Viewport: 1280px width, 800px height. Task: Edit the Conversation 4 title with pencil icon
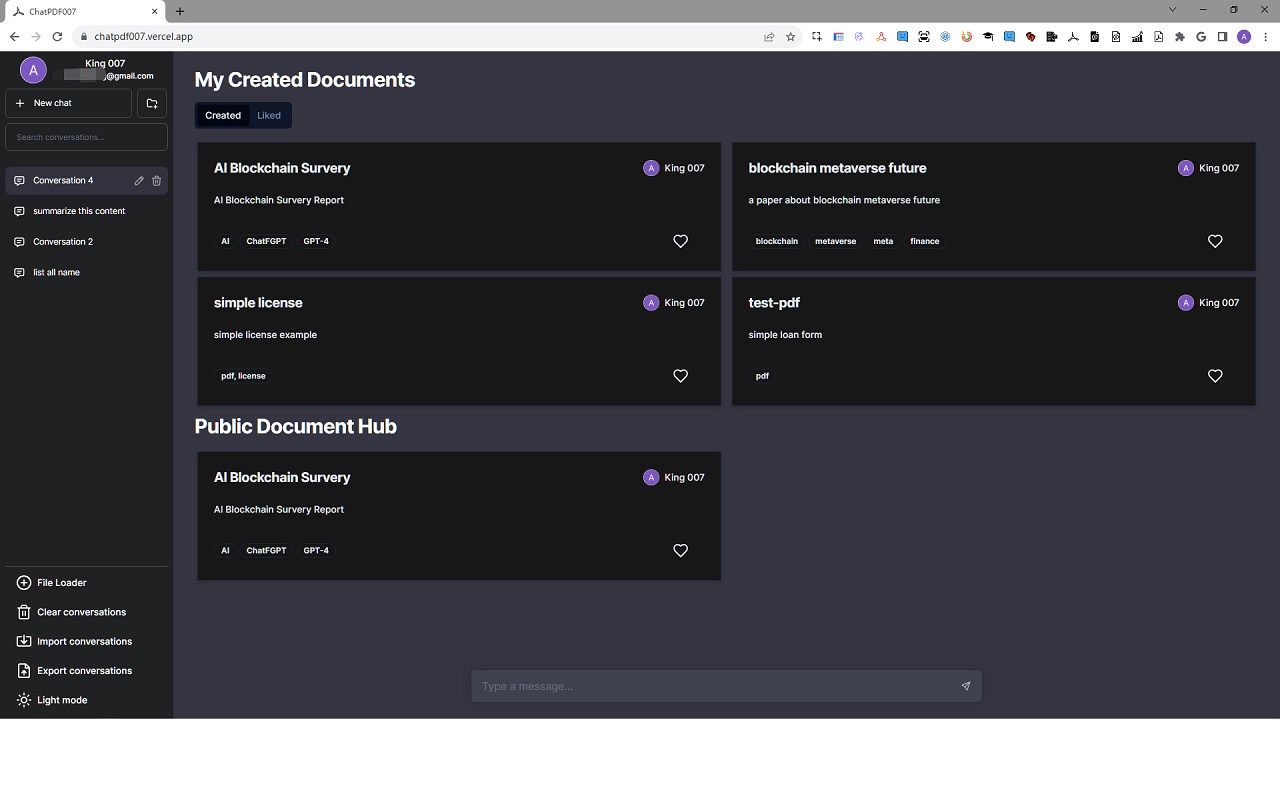(139, 181)
